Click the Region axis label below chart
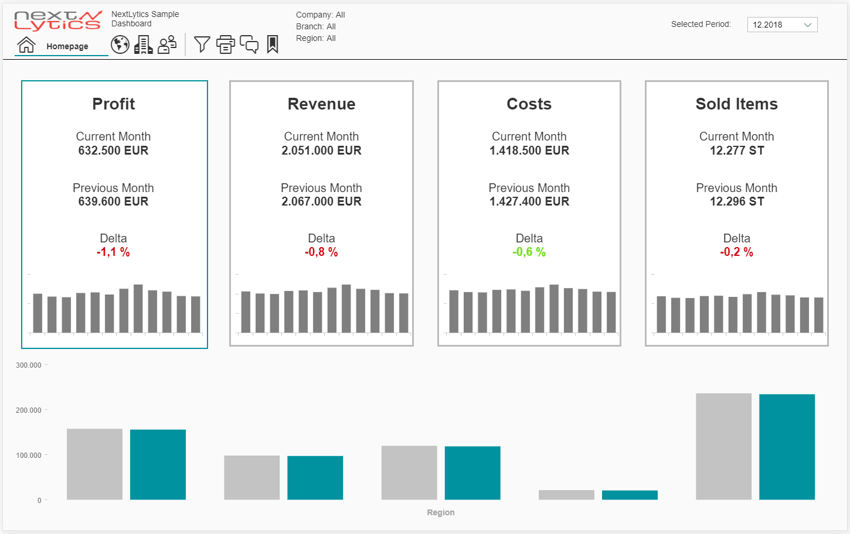The width and height of the screenshot is (850, 534). tap(440, 513)
